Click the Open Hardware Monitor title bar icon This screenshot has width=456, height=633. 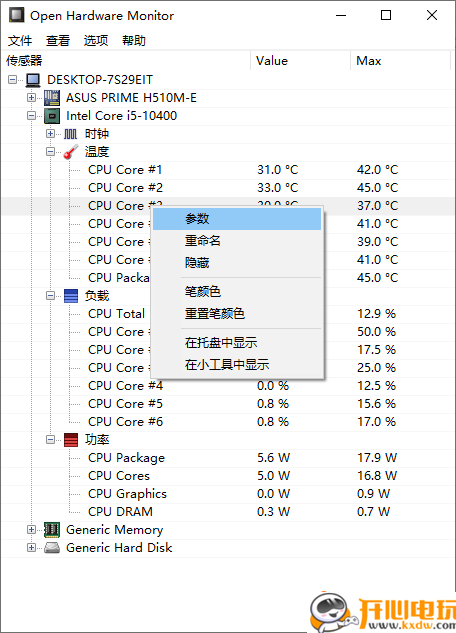point(17,15)
